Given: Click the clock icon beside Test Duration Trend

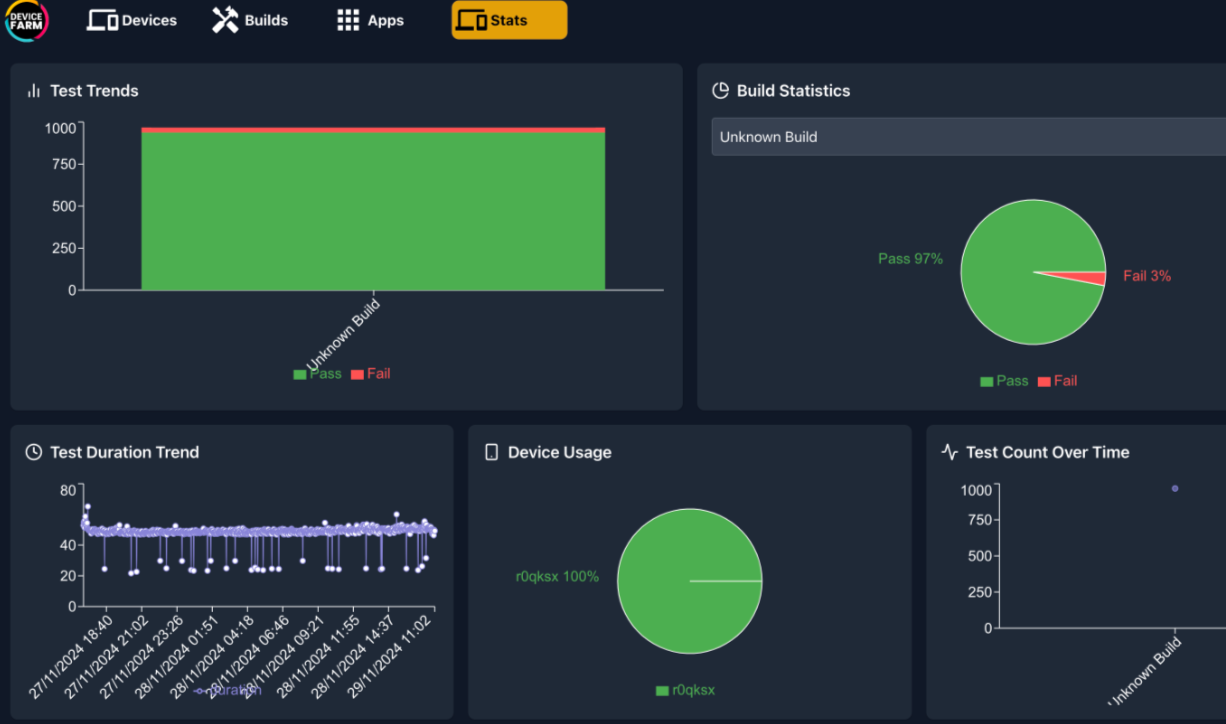Looking at the screenshot, I should (34, 452).
